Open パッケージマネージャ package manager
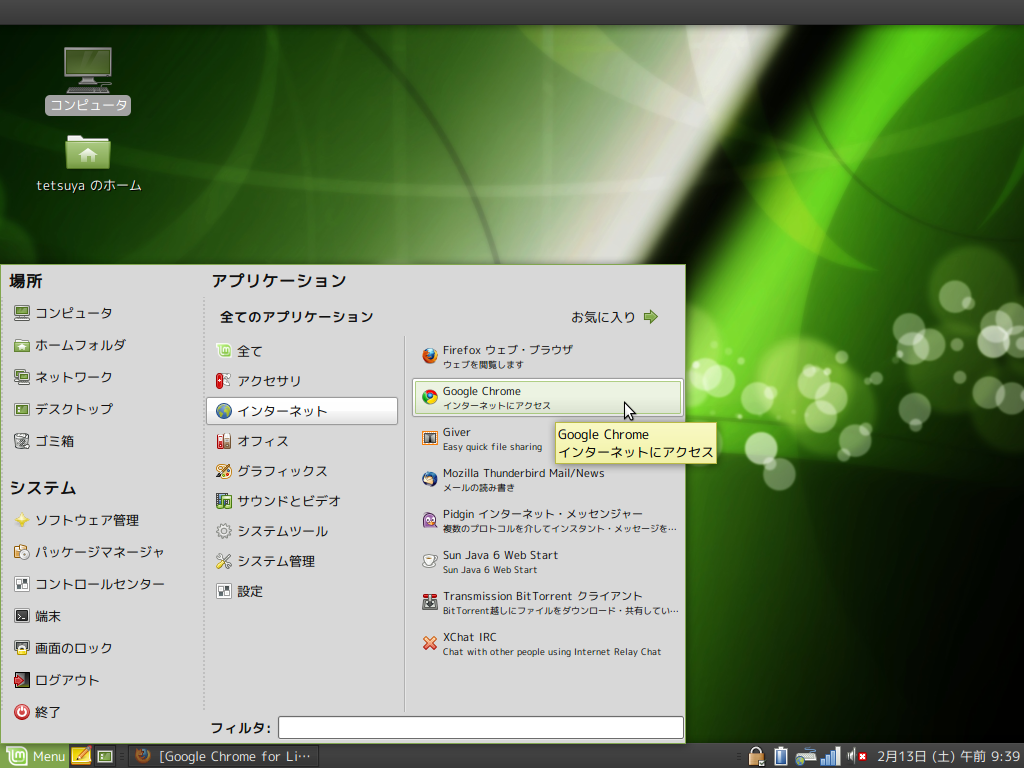1024x768 pixels. 89,552
